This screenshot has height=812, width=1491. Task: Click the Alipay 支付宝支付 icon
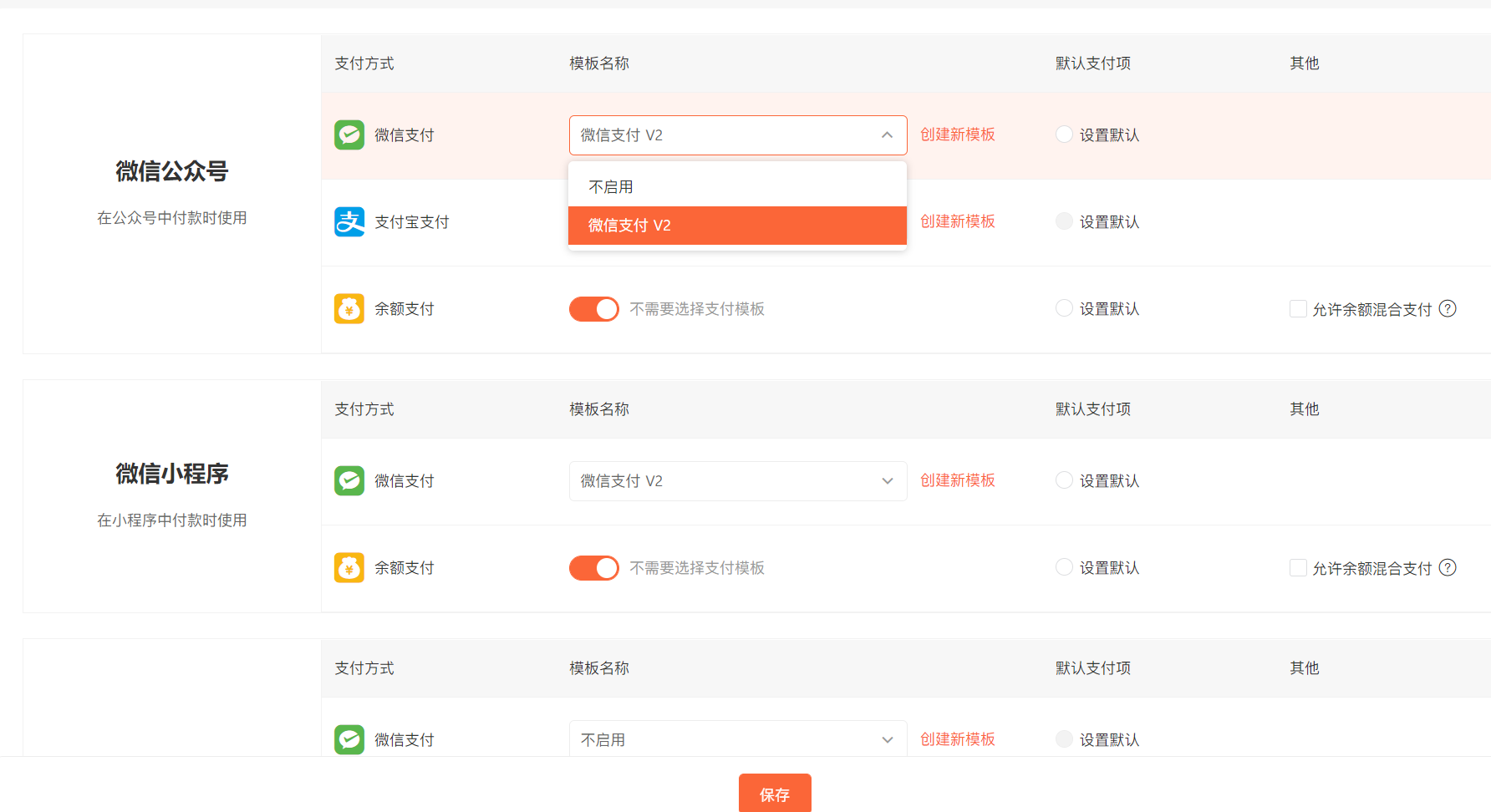click(349, 222)
